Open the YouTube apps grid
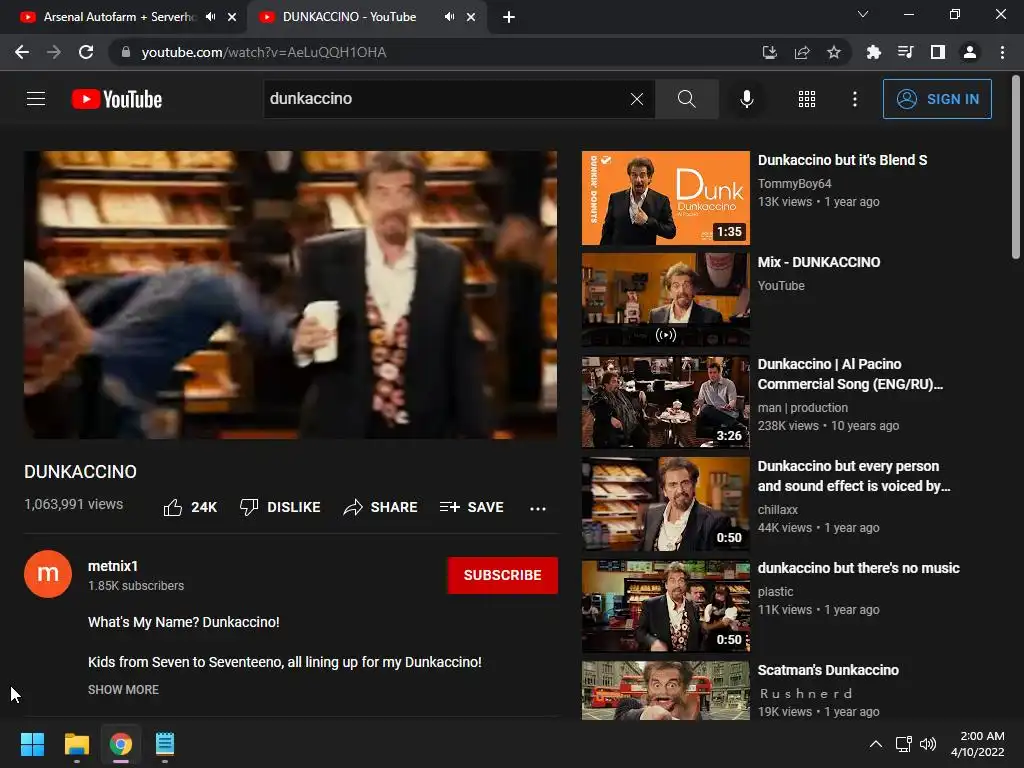Image resolution: width=1024 pixels, height=768 pixels. [x=807, y=99]
